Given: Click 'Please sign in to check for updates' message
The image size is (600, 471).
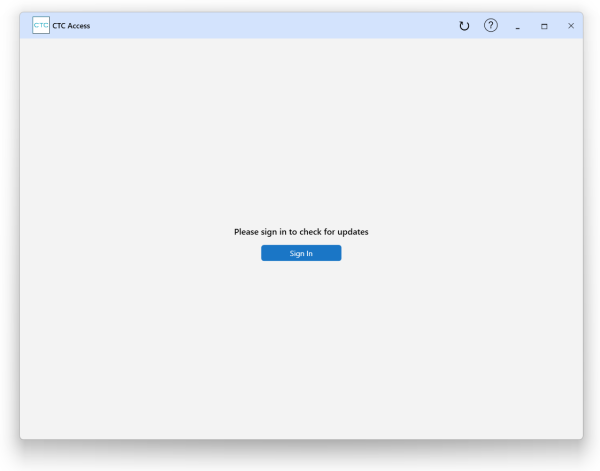Looking at the screenshot, I should 301,232.
